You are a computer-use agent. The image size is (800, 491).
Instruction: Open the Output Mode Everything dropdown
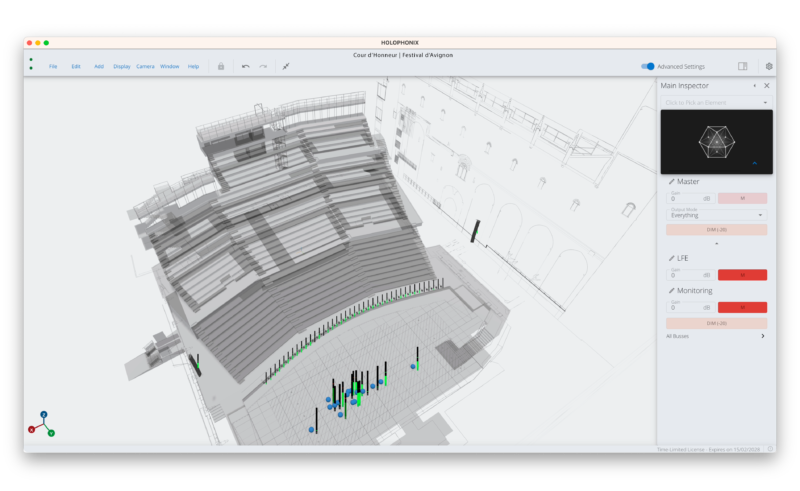(x=716, y=214)
